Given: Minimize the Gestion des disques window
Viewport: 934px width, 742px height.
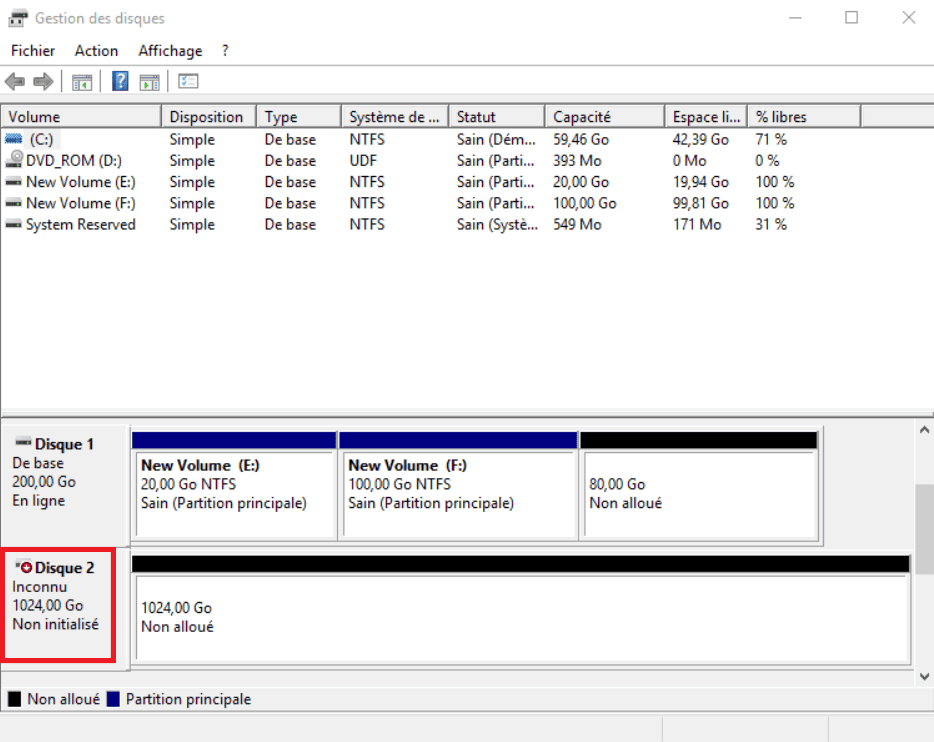Looking at the screenshot, I should [795, 18].
